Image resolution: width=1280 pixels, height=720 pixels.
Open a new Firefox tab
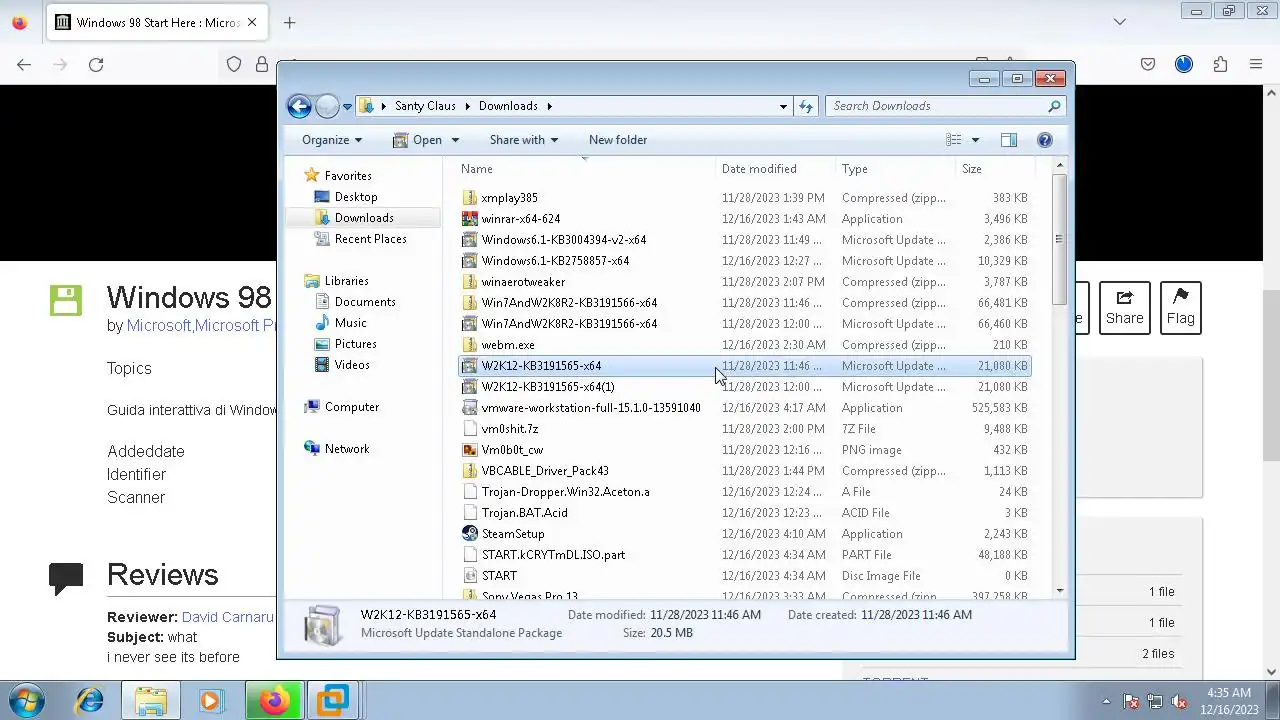tap(289, 22)
